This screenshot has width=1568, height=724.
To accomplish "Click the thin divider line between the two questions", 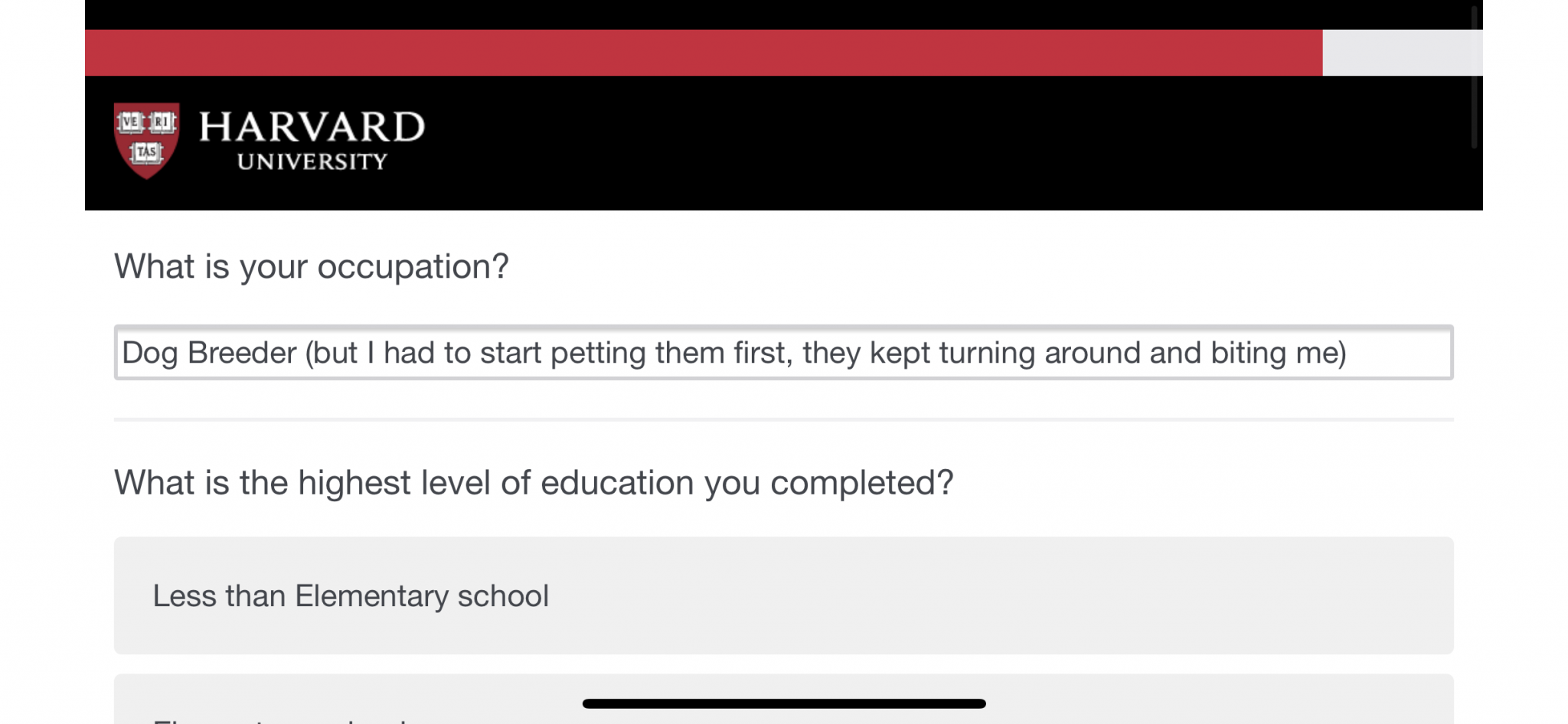I will (x=784, y=419).
